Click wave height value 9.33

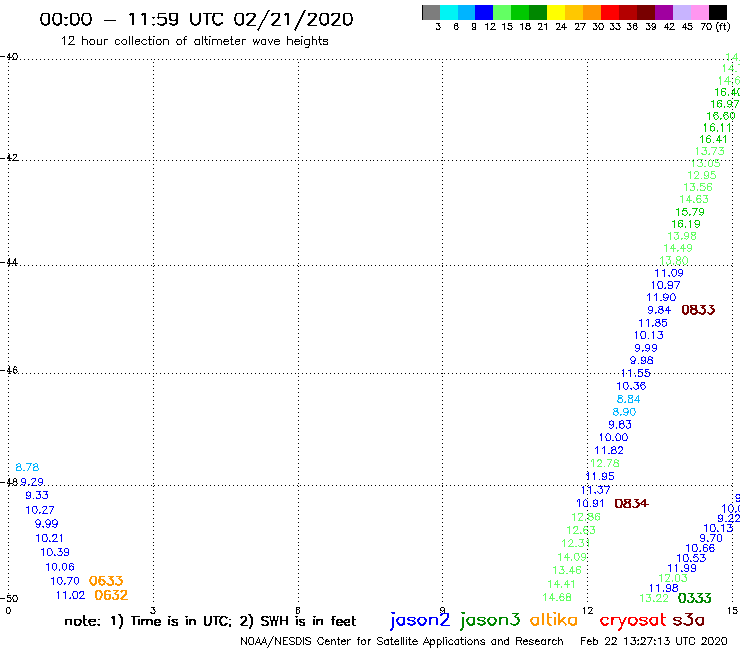(37, 495)
